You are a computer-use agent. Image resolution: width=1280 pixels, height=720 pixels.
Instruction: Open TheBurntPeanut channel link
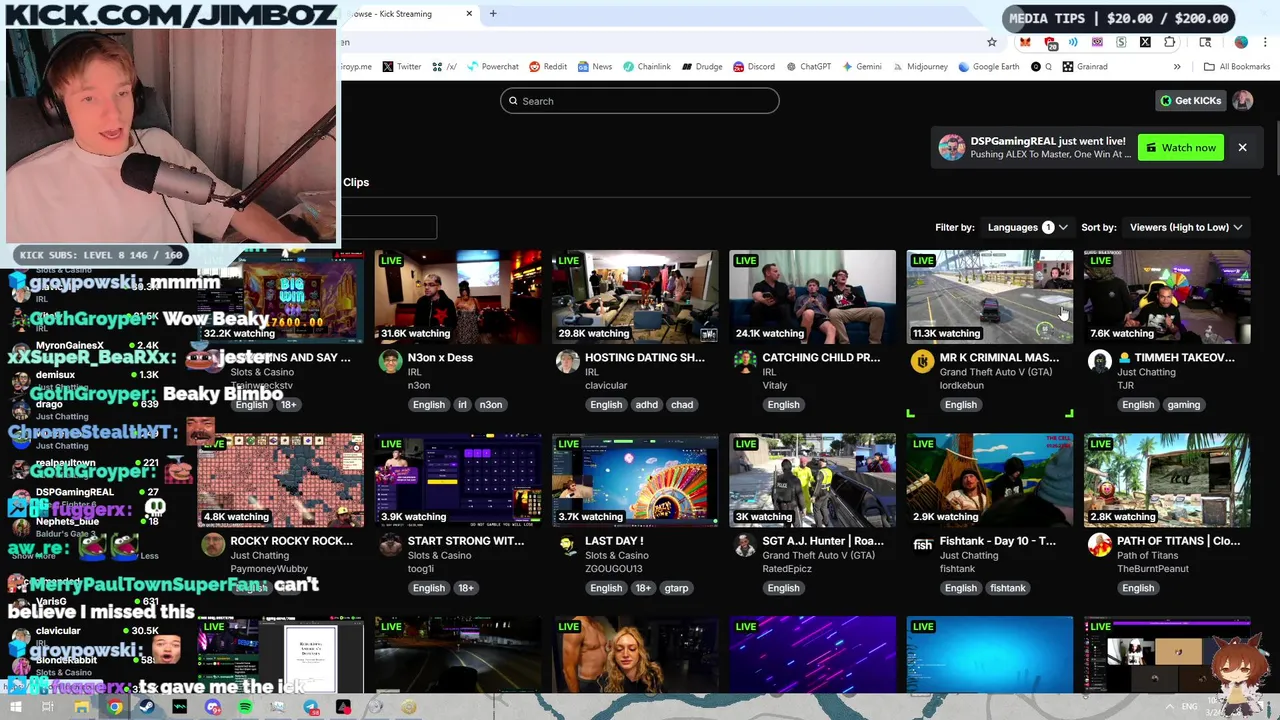click(x=1152, y=569)
